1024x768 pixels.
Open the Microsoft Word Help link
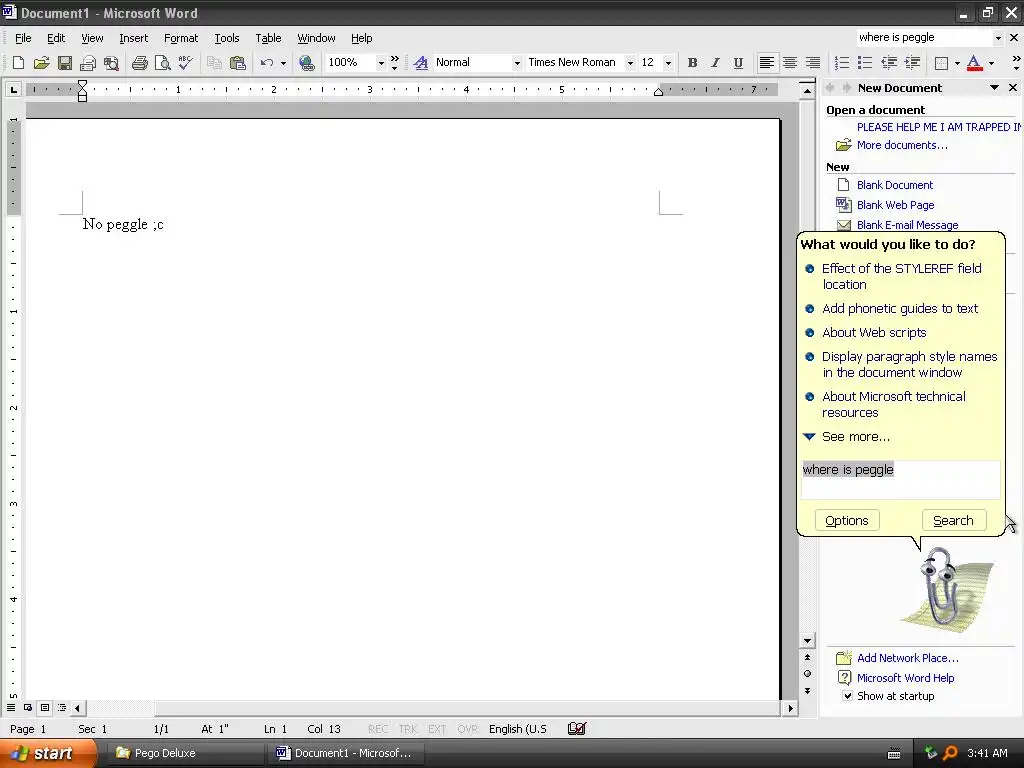pyautogui.click(x=905, y=678)
